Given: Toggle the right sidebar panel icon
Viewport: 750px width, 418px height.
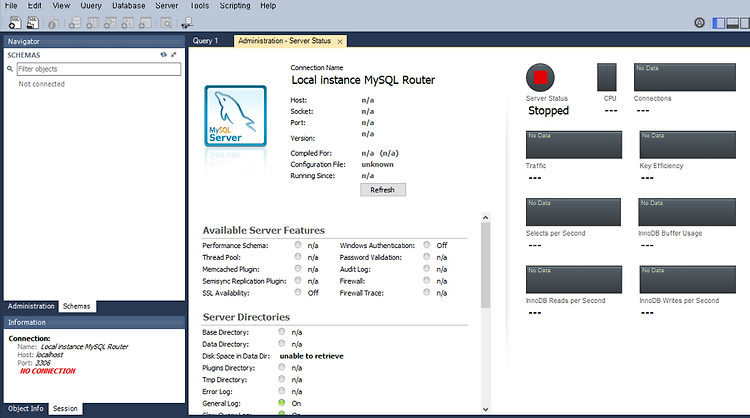Looking at the screenshot, I should 745,23.
